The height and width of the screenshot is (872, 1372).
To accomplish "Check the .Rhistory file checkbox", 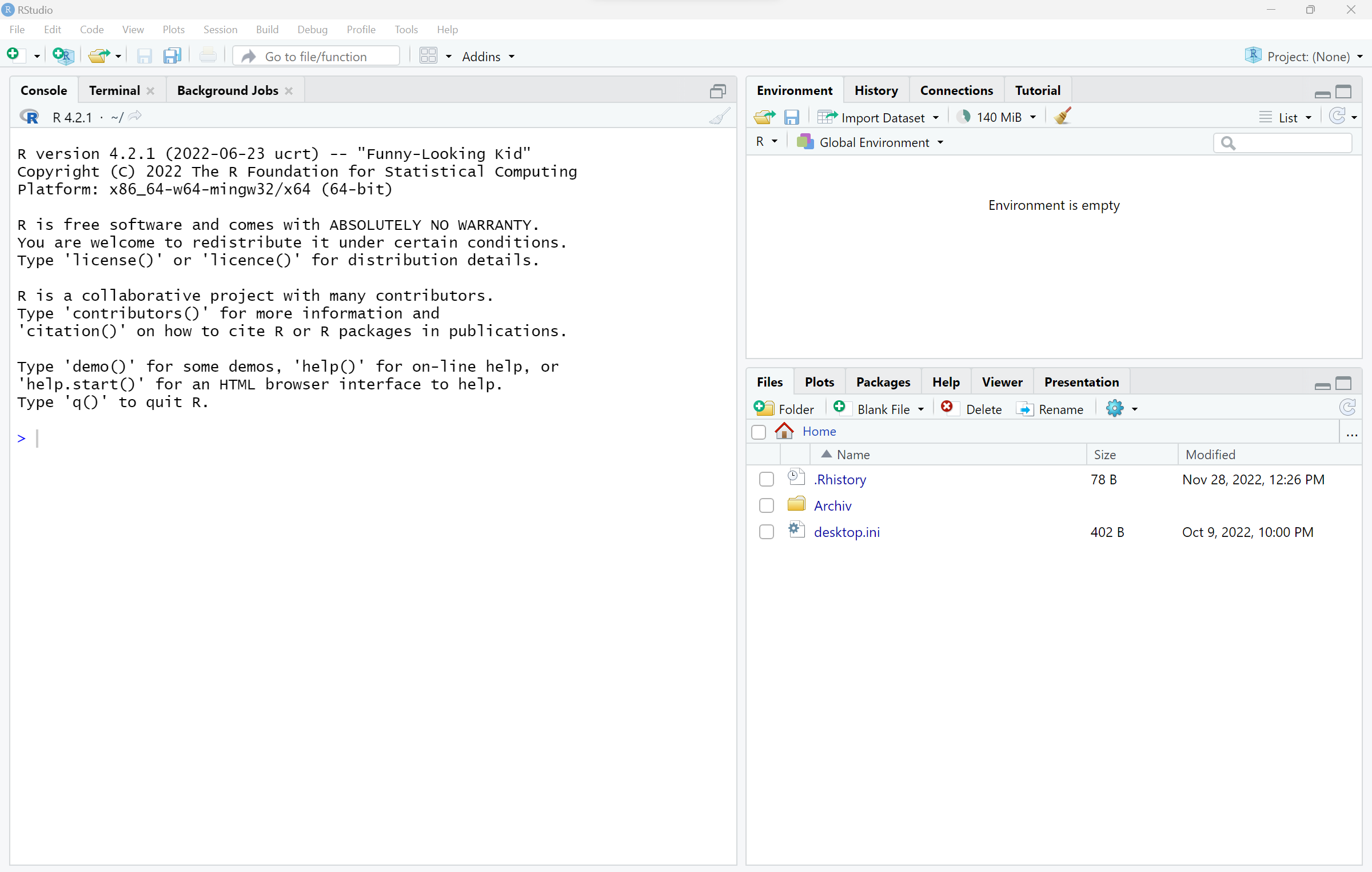I will point(766,479).
